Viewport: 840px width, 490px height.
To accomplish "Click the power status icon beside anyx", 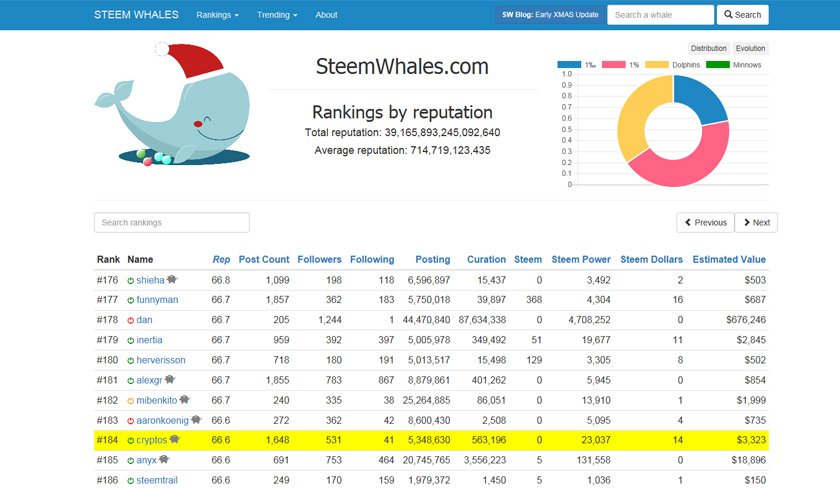I will click(x=130, y=461).
